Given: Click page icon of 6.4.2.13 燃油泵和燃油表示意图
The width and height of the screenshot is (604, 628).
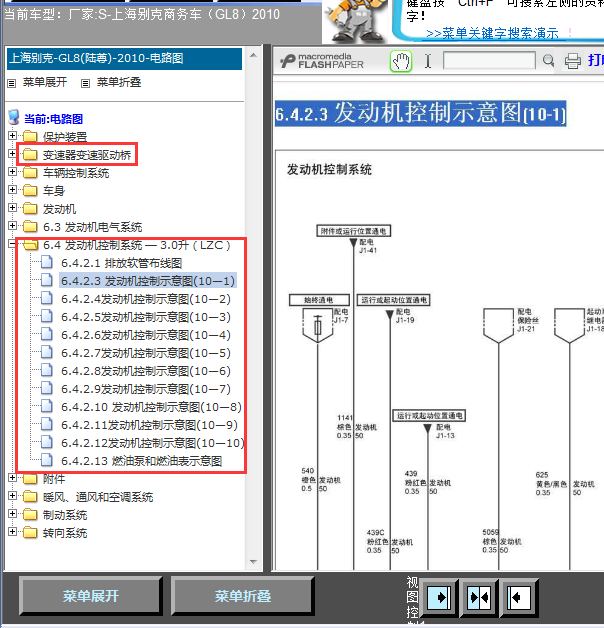Looking at the screenshot, I should pyautogui.click(x=47, y=460).
